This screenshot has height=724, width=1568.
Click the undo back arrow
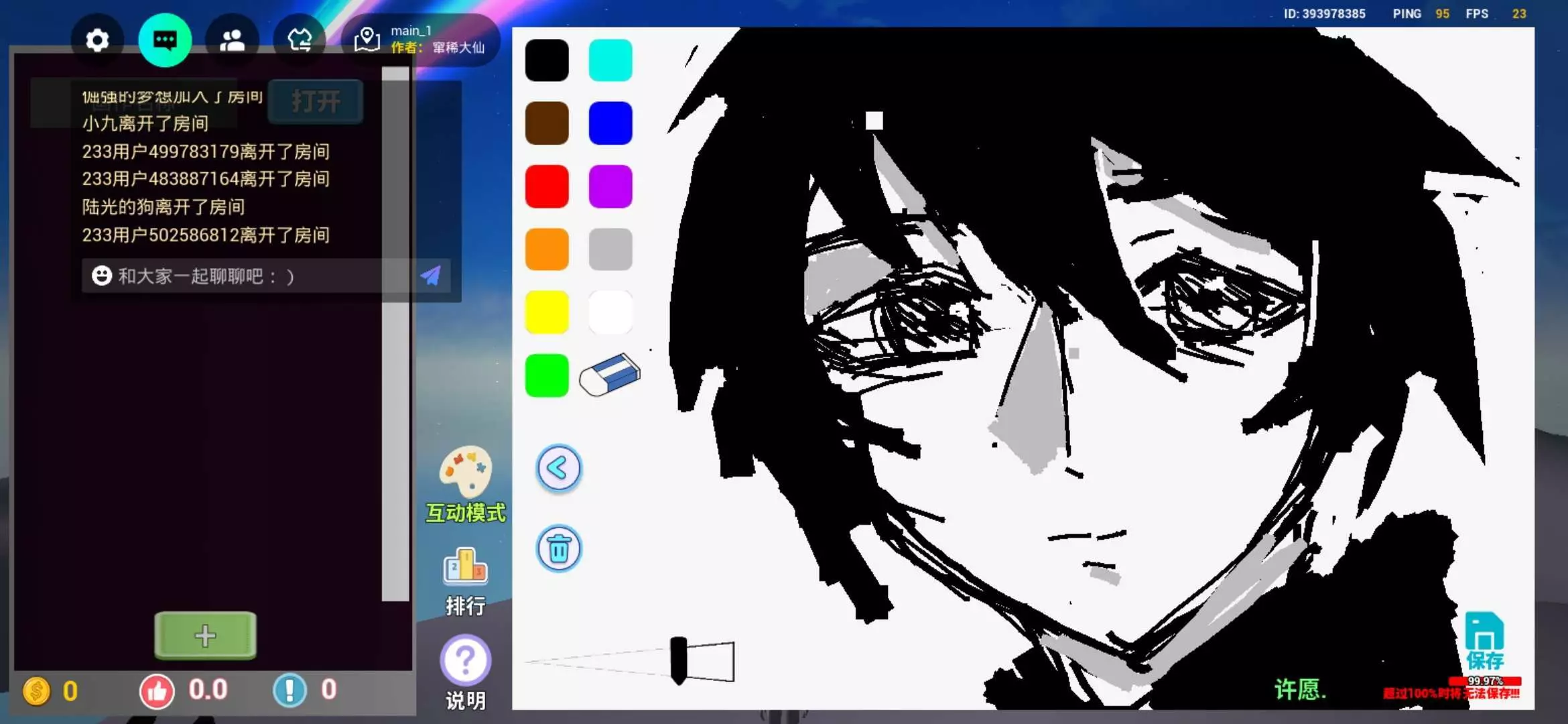(559, 469)
